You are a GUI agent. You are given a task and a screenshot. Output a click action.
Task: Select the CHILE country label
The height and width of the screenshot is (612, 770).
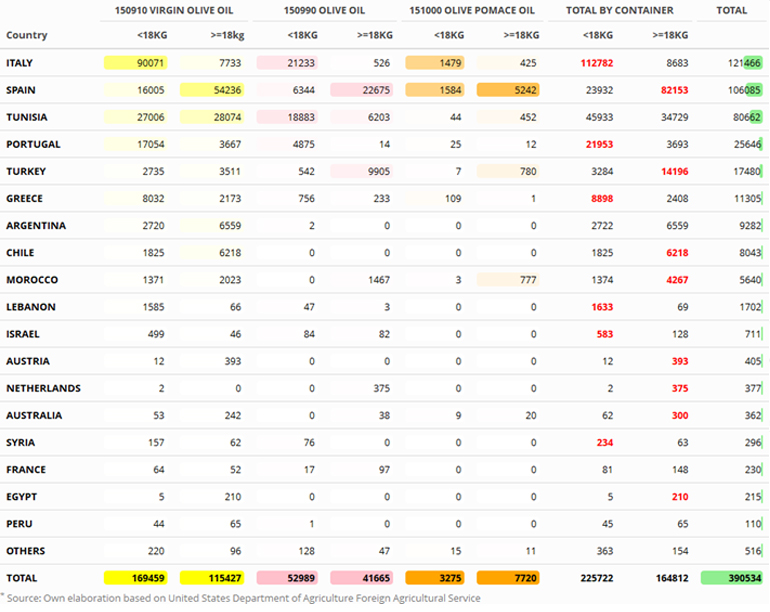[x=20, y=252]
